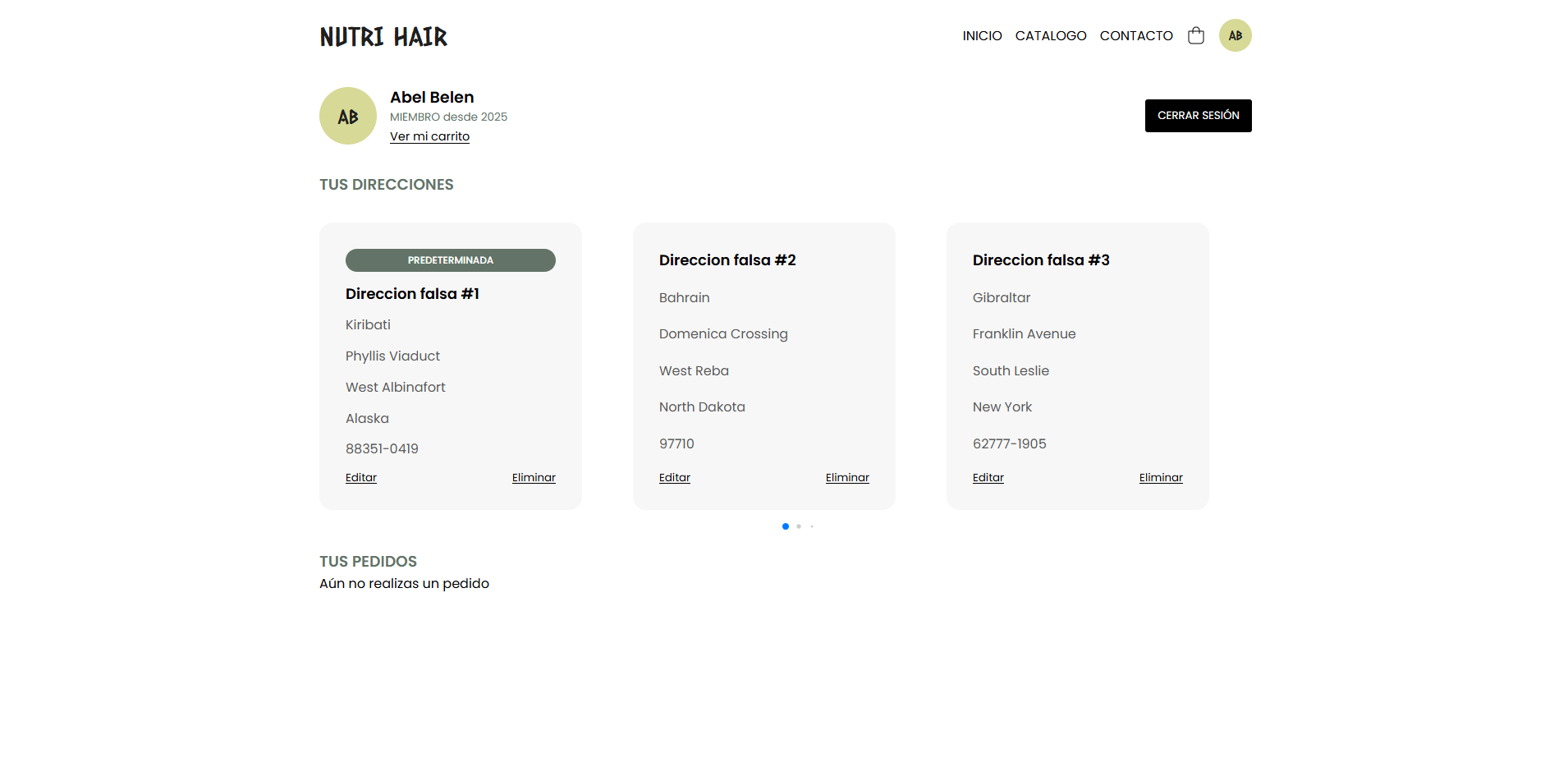Open the shopping bag cart icon
Image resolution: width=1568 pixels, height=781 pixels.
[1195, 35]
